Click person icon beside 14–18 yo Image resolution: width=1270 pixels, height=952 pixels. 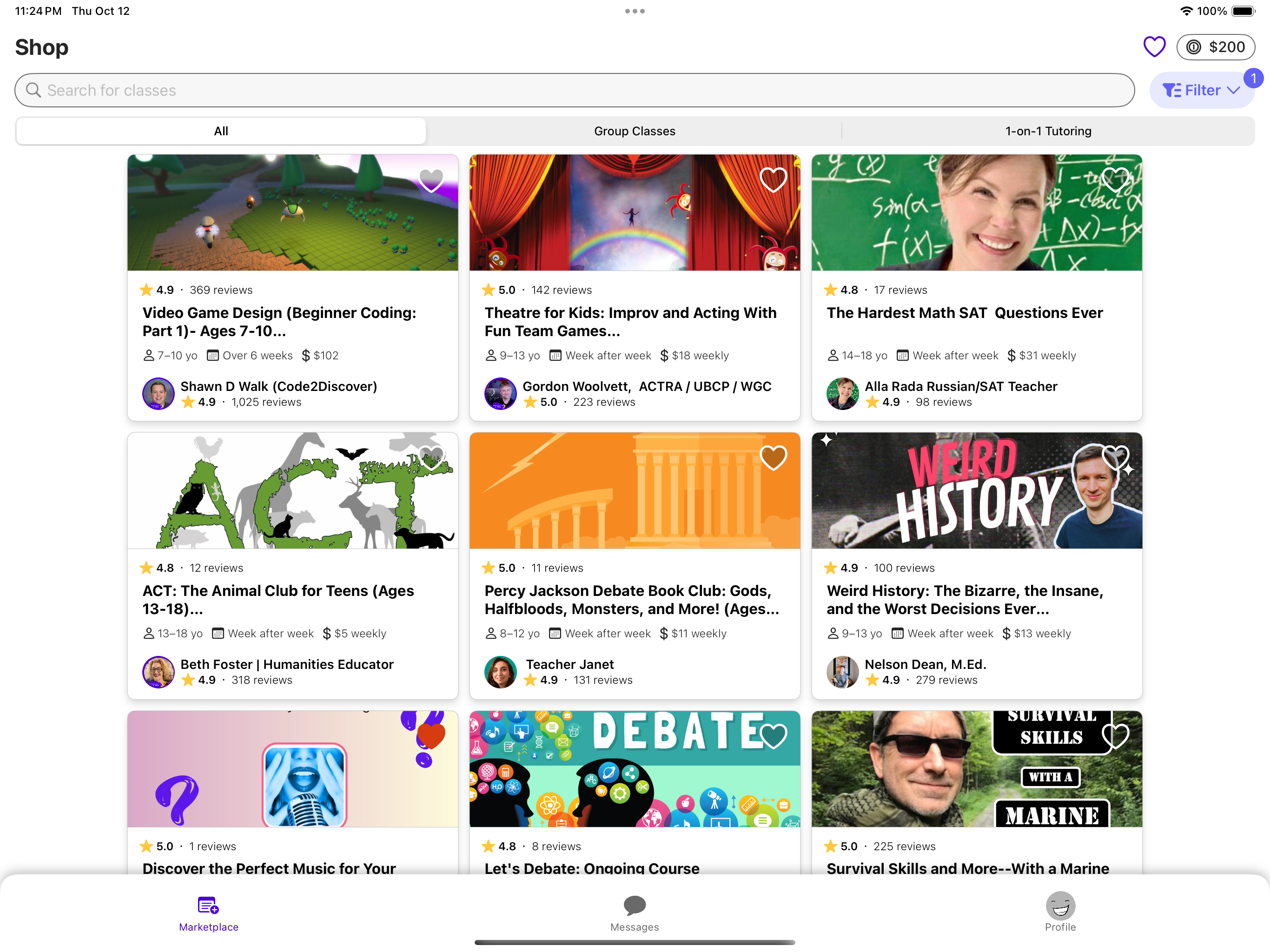click(833, 356)
